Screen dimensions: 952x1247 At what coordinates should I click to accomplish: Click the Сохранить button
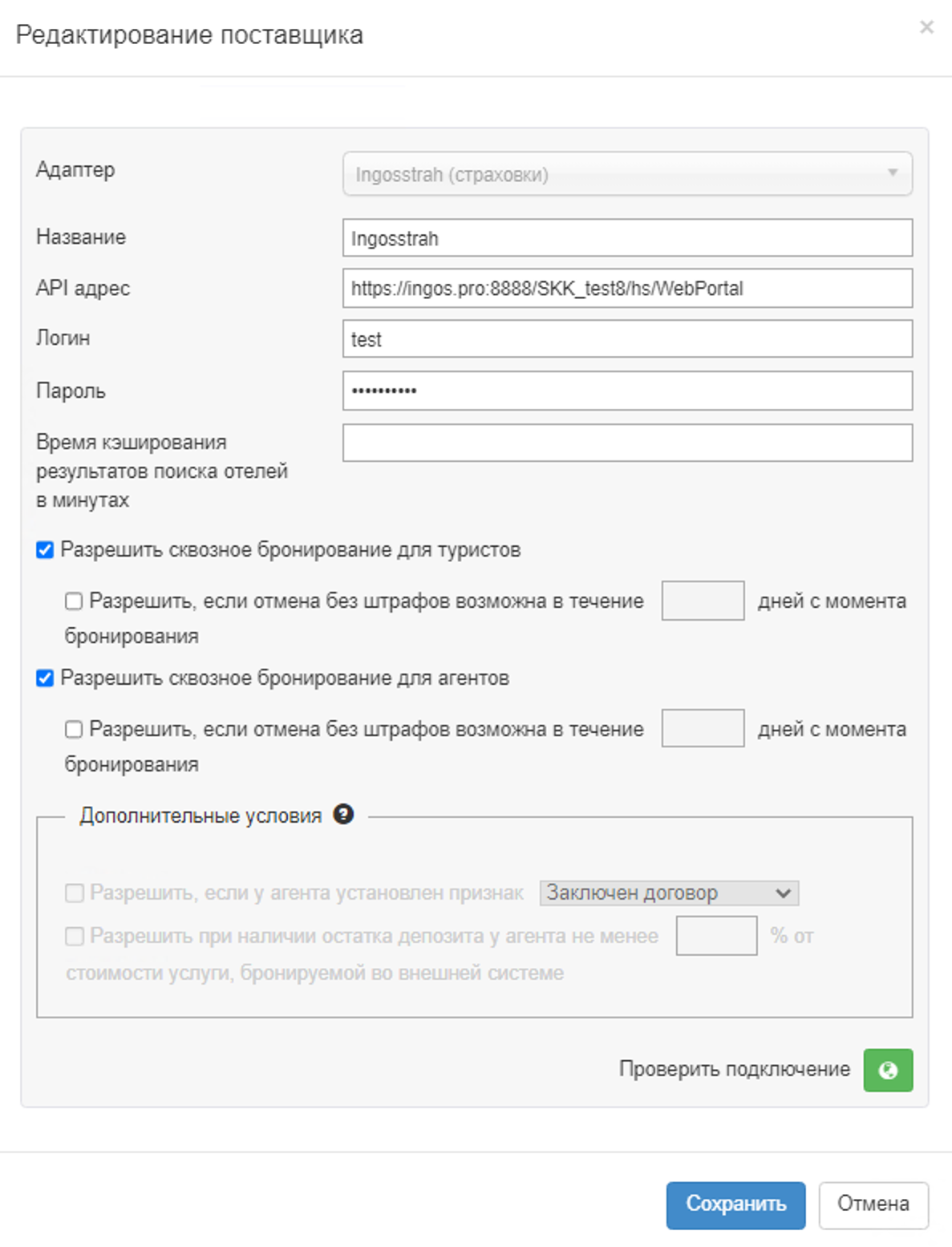[x=735, y=1204]
